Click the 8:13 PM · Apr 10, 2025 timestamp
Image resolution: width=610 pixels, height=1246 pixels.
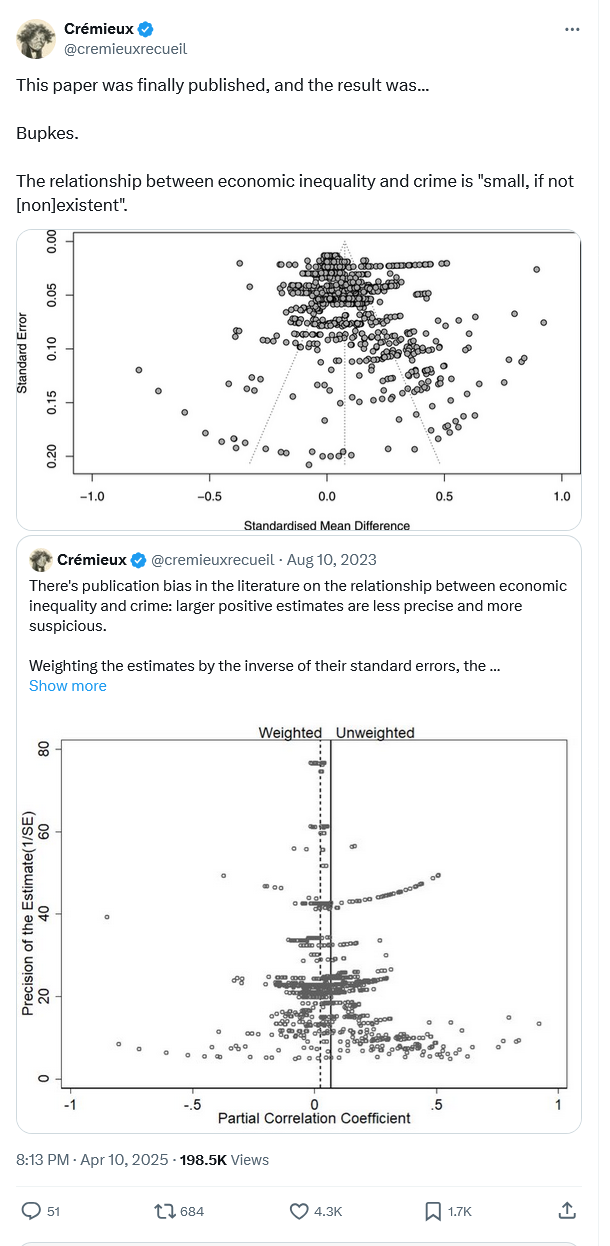coord(91,1160)
